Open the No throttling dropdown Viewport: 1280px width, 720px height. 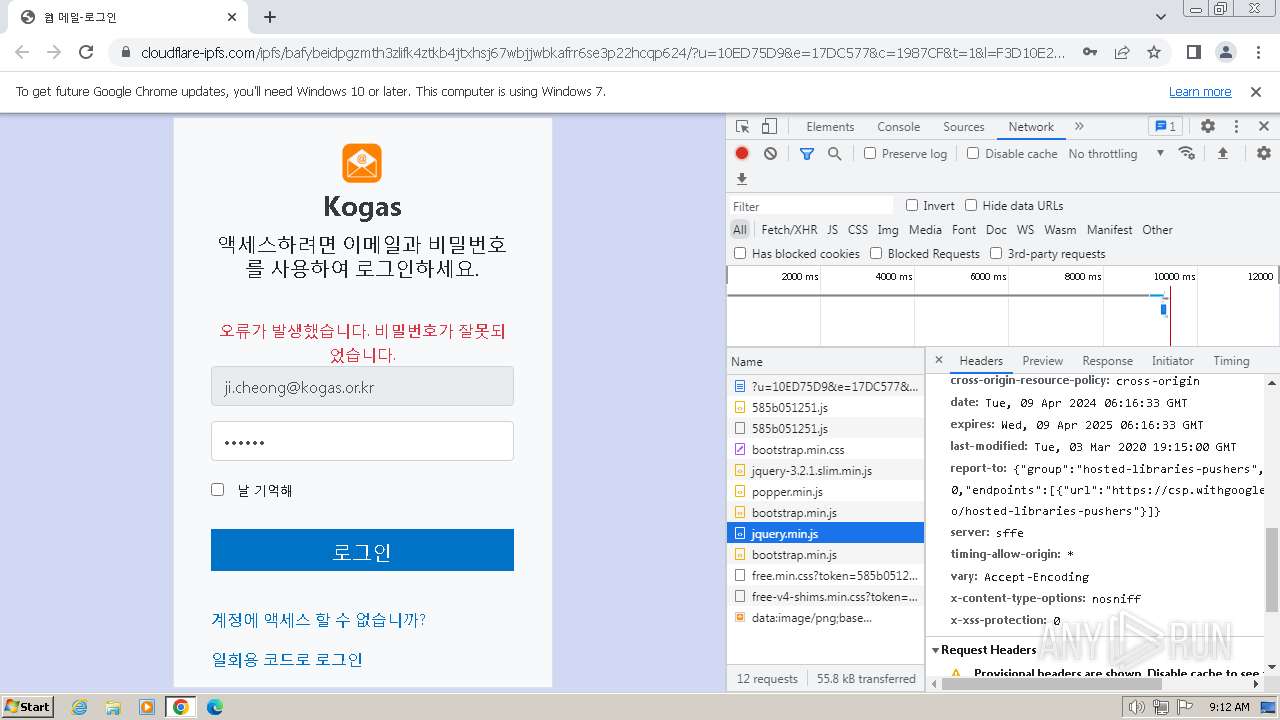(1116, 153)
